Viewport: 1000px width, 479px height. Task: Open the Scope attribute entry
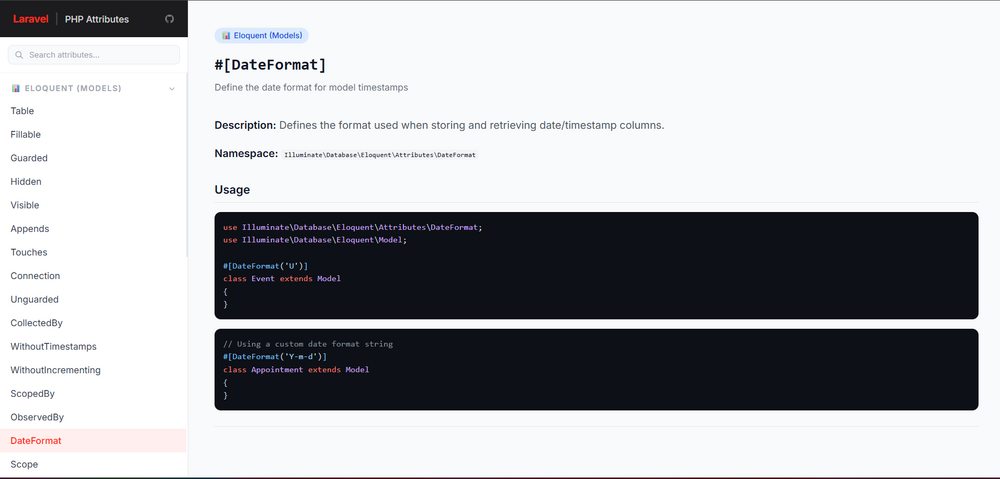coord(93,464)
